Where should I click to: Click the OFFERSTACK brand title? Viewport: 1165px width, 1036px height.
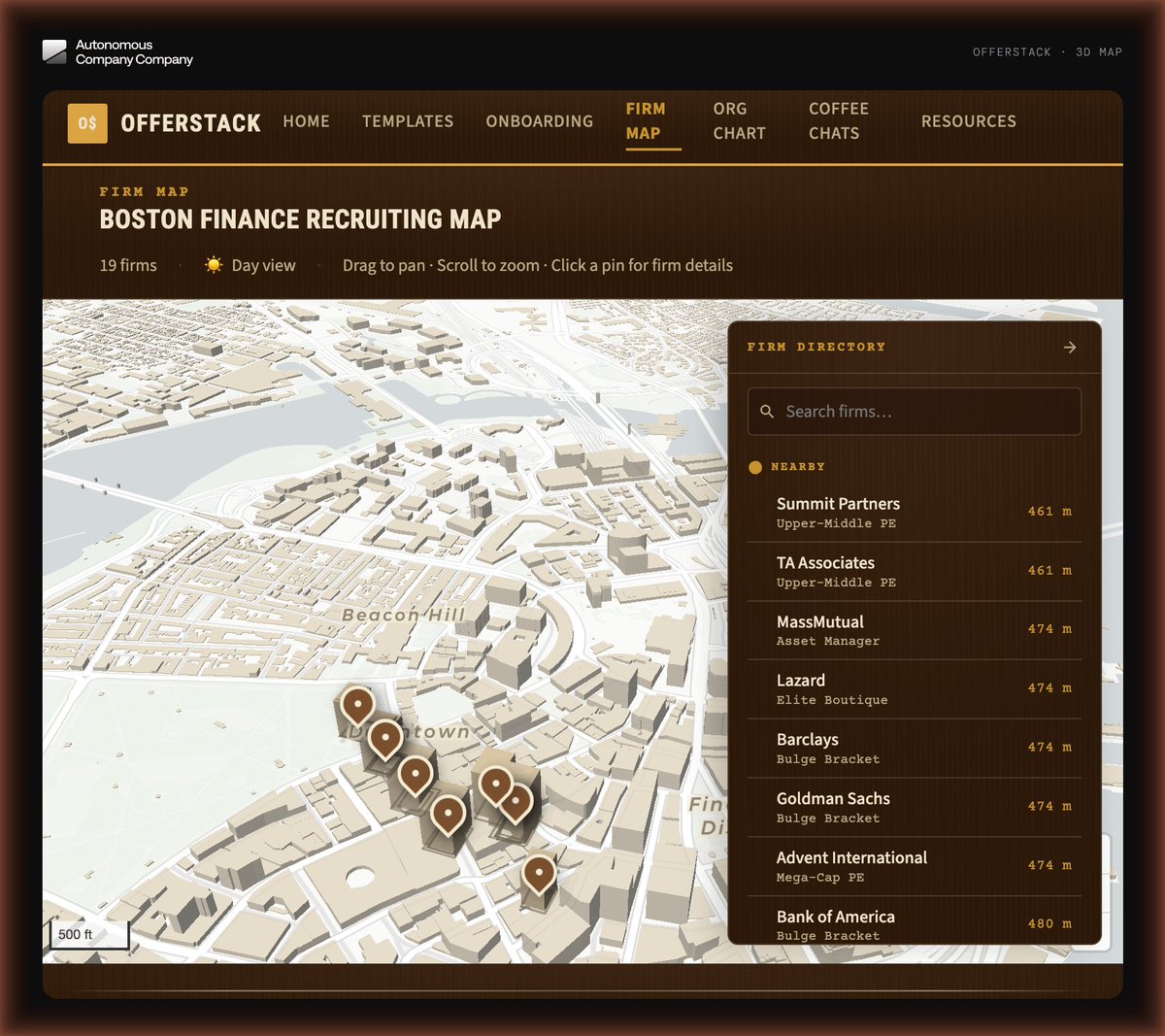[190, 123]
